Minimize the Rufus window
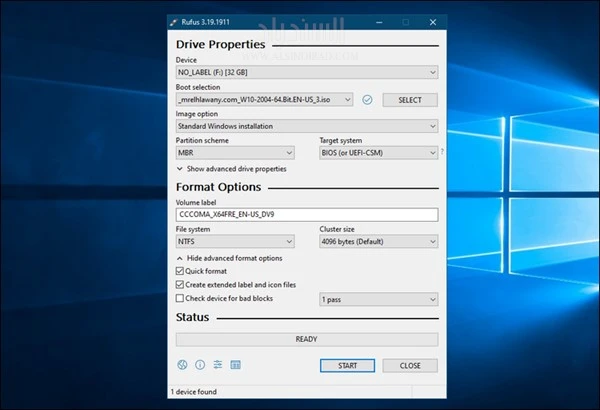Viewport: 600px width, 410px height. click(379, 22)
